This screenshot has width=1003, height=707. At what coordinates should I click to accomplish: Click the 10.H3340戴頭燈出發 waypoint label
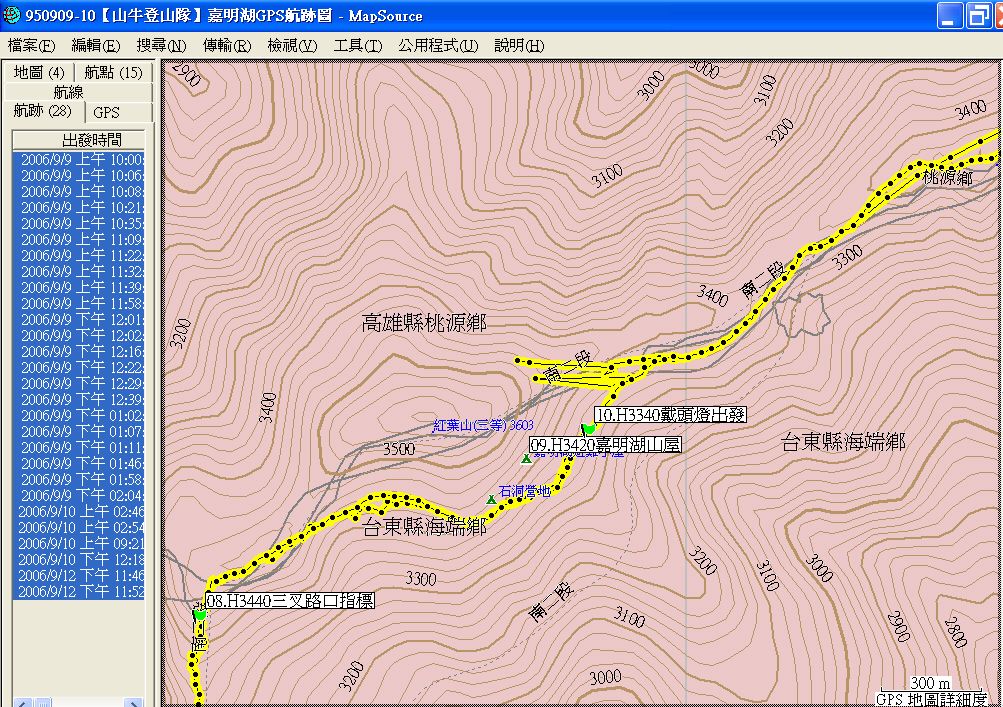click(670, 415)
